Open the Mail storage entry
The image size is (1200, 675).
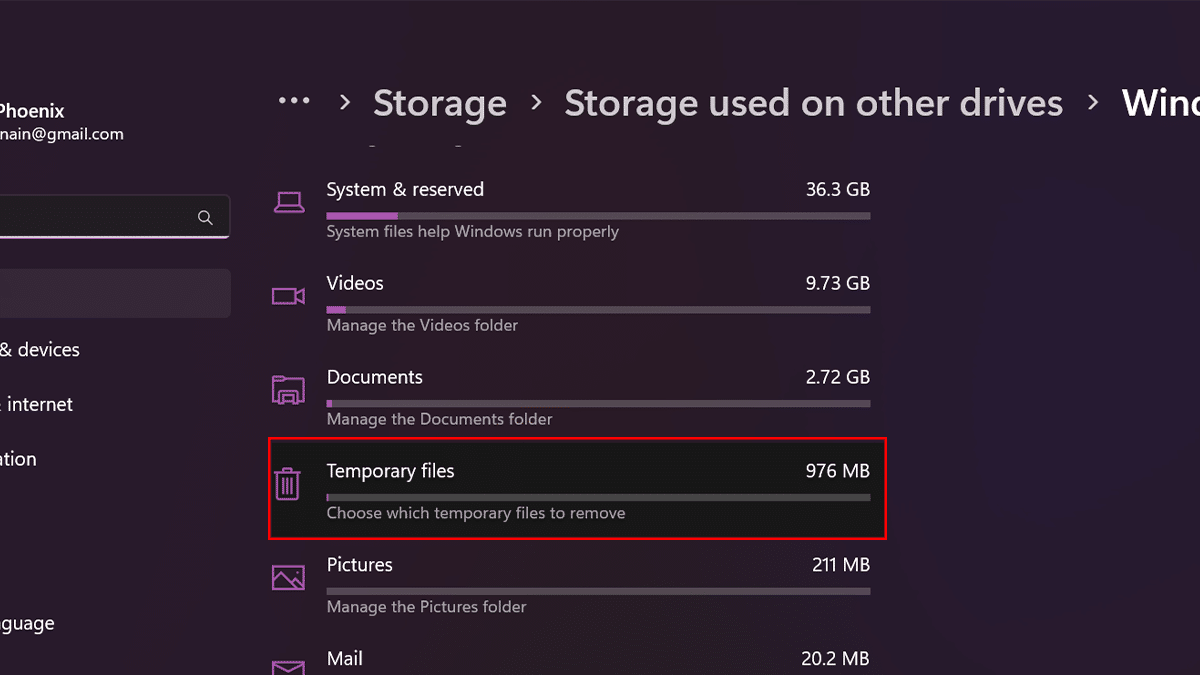pos(597,659)
